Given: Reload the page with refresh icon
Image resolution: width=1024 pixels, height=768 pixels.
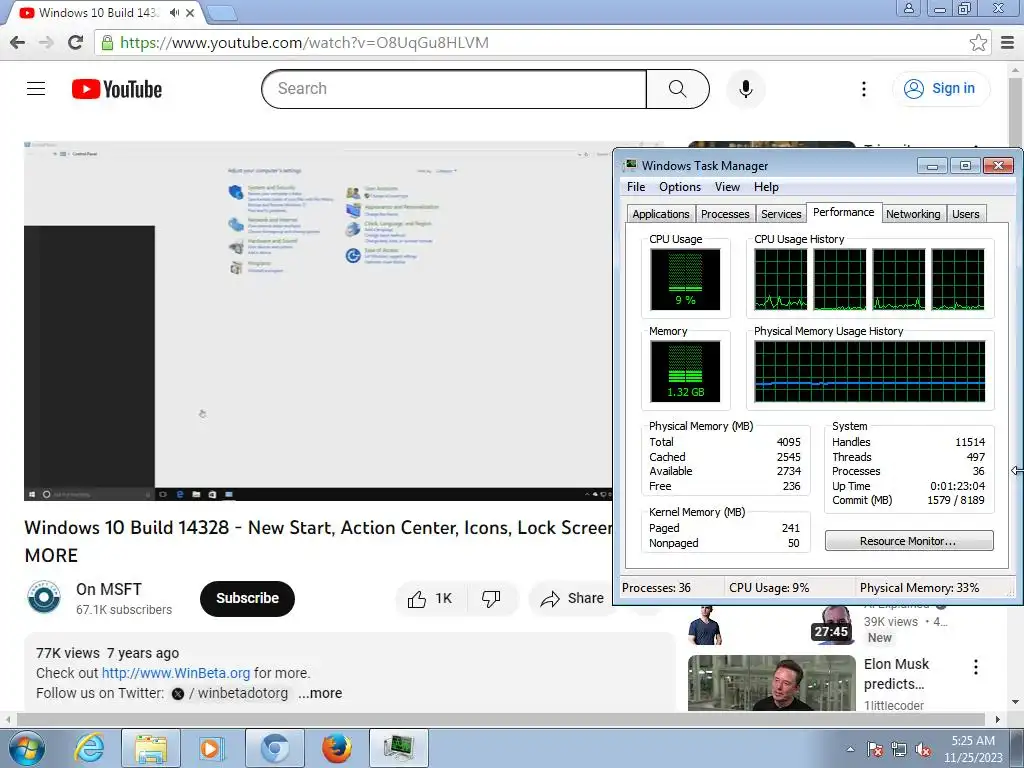Looking at the screenshot, I should (x=75, y=42).
